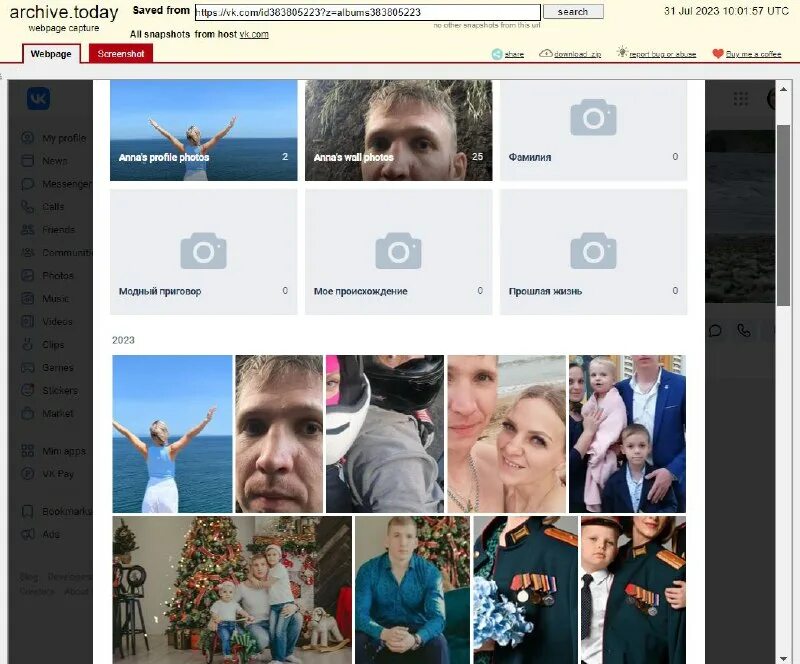Switch to the Webpage tab
Screen dimensions: 800x664
[51, 54]
